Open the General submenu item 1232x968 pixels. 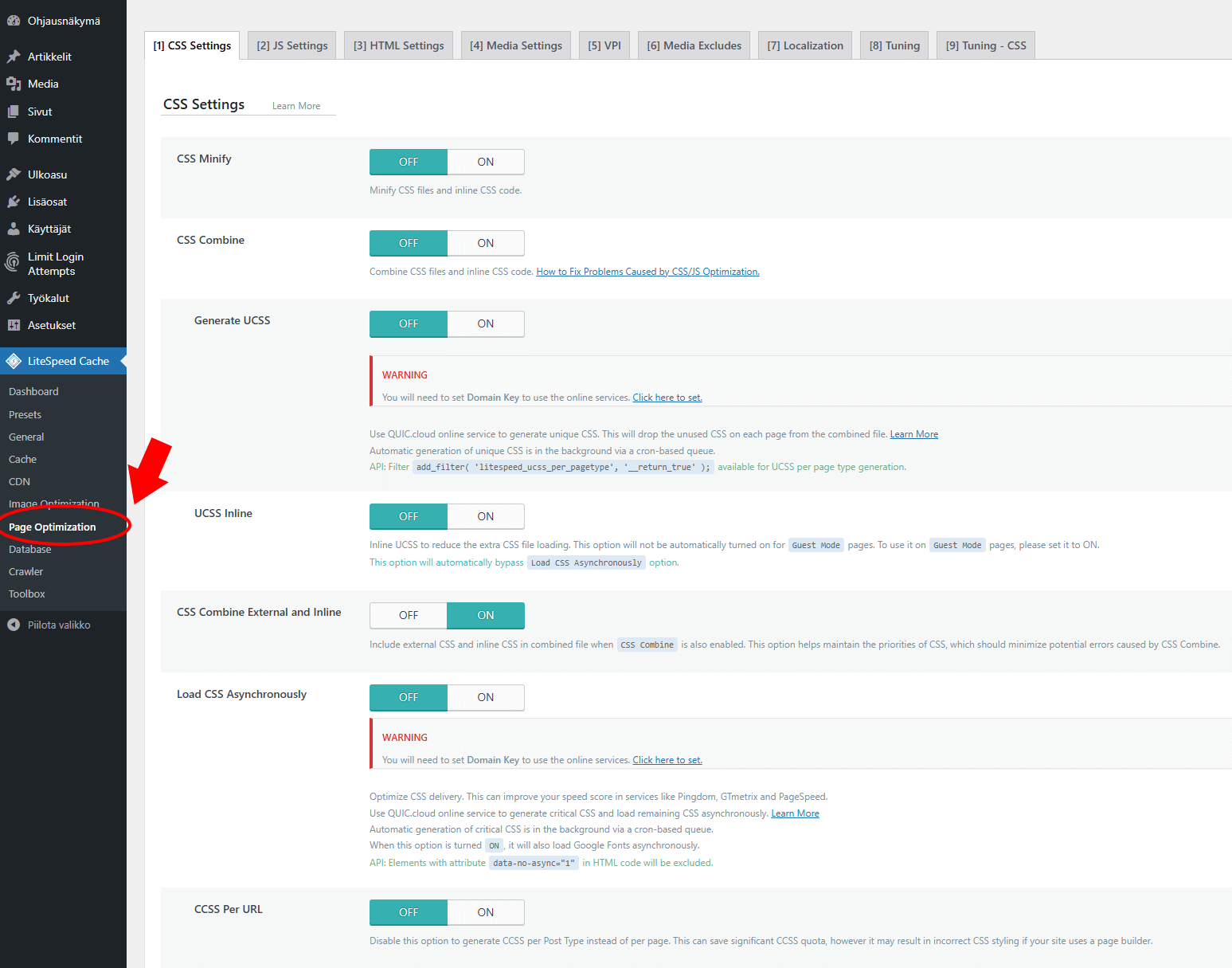26,437
